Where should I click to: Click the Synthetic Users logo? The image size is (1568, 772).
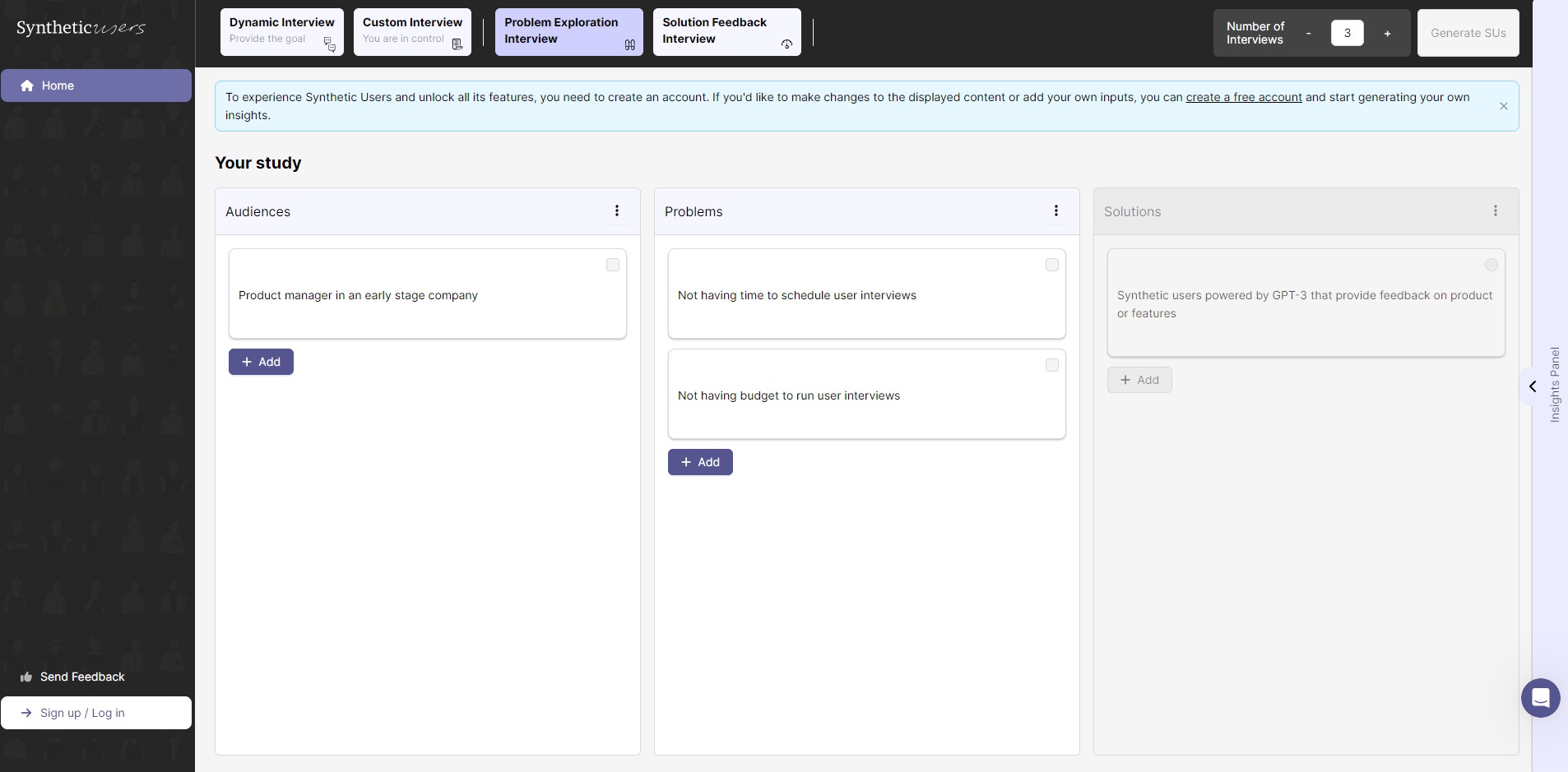click(x=81, y=28)
